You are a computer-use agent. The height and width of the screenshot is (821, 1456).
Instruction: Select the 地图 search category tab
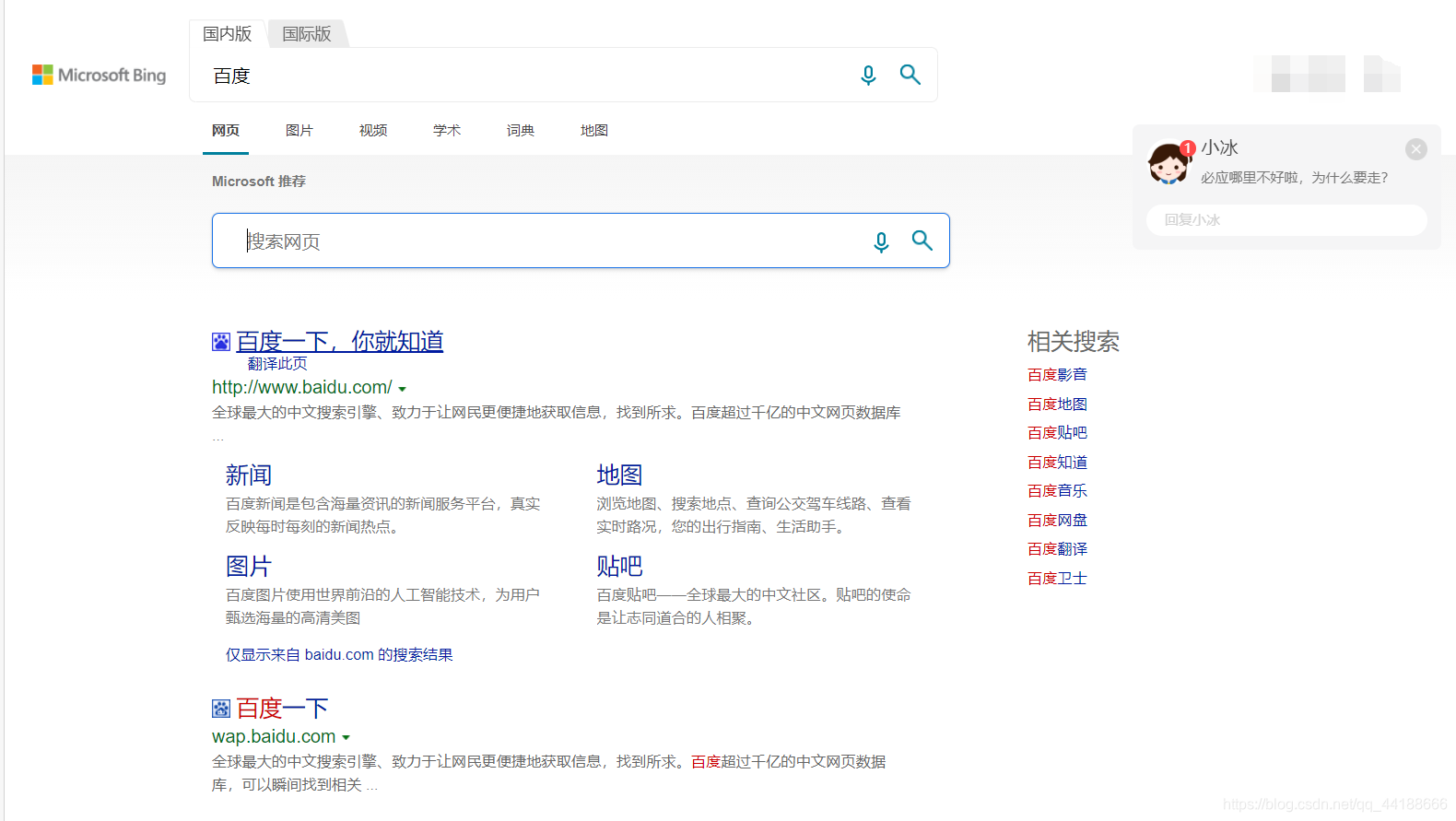[594, 131]
